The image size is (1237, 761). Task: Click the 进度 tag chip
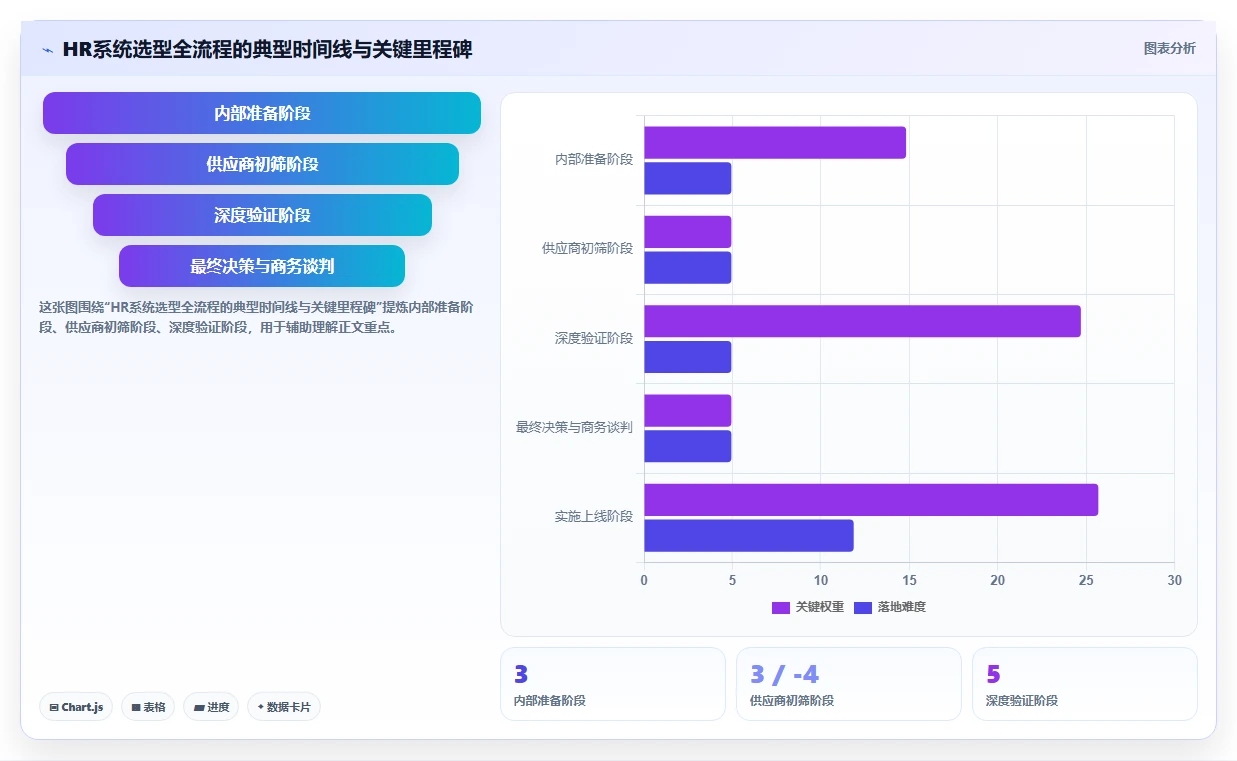[x=211, y=707]
